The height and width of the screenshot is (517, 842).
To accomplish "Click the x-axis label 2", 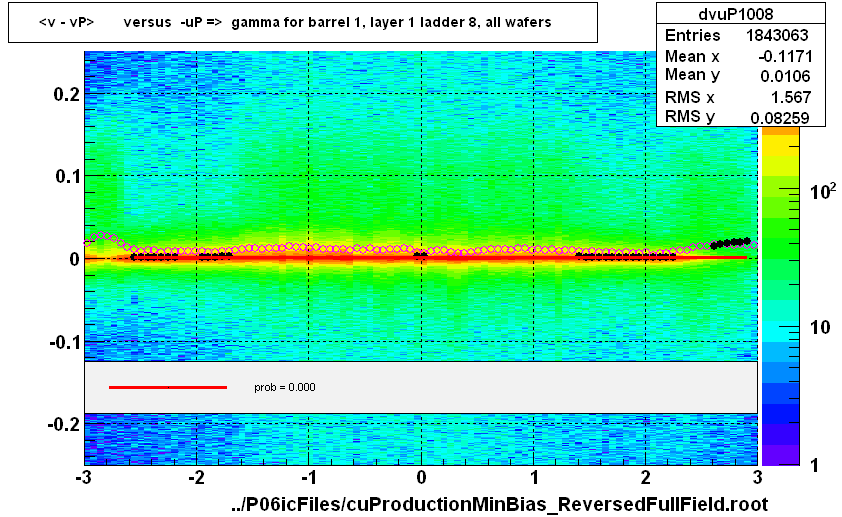I will (645, 477).
